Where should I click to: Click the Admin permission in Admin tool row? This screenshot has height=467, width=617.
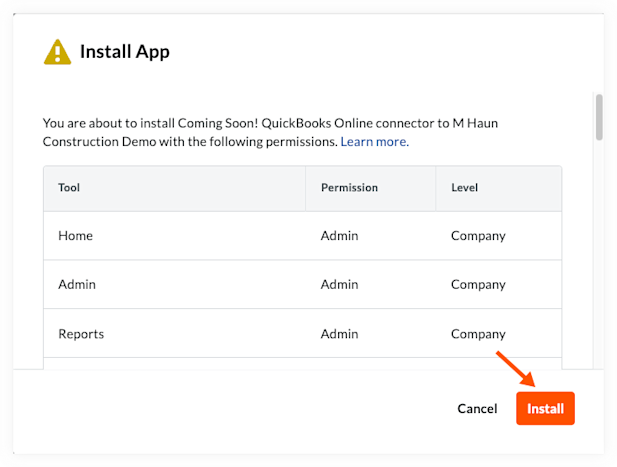(x=339, y=284)
